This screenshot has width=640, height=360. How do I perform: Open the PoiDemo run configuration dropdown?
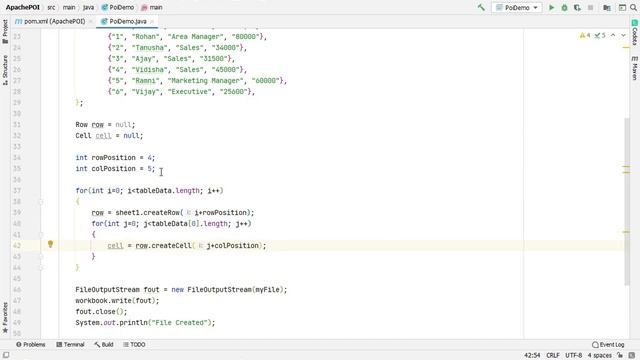click(517, 7)
